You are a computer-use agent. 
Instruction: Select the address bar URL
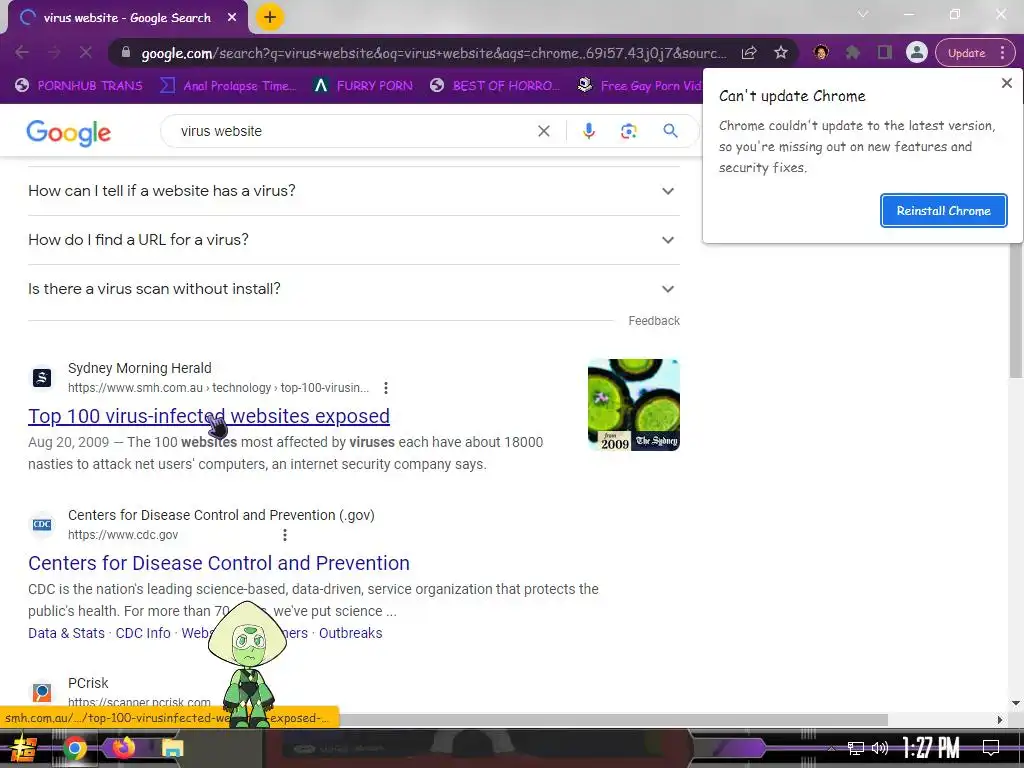coord(434,53)
